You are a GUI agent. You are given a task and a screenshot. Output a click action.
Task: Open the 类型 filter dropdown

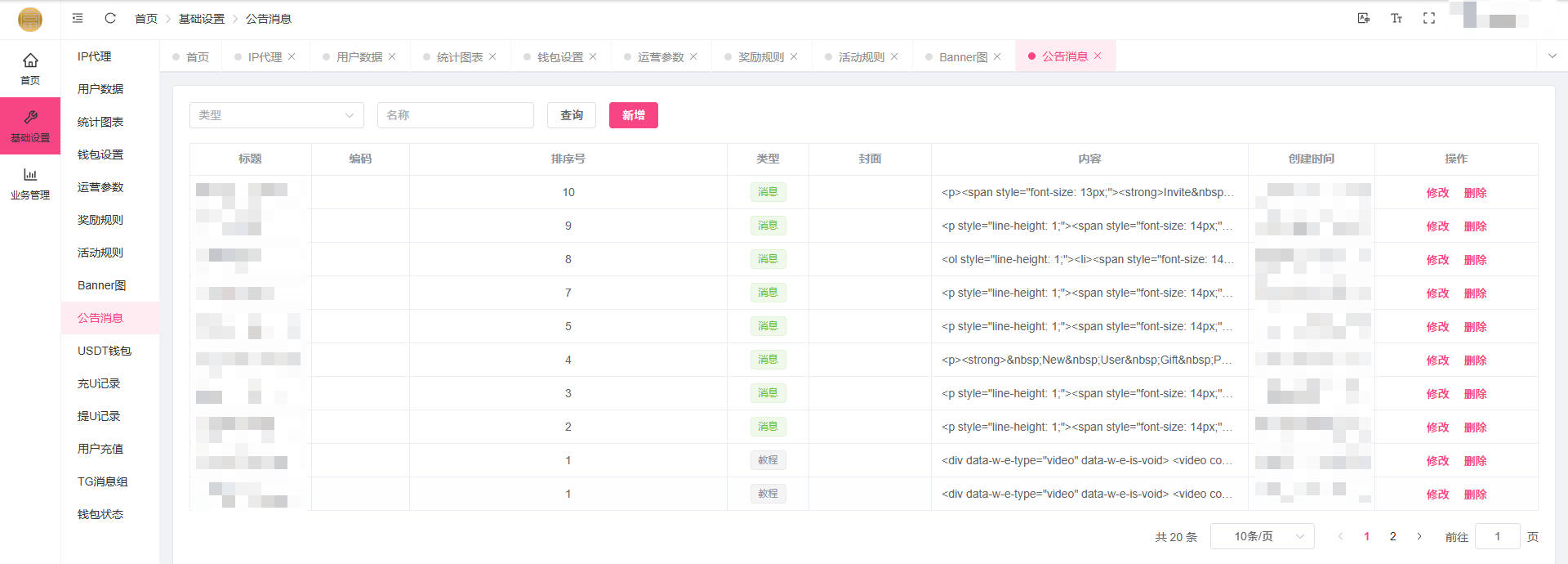(x=276, y=115)
